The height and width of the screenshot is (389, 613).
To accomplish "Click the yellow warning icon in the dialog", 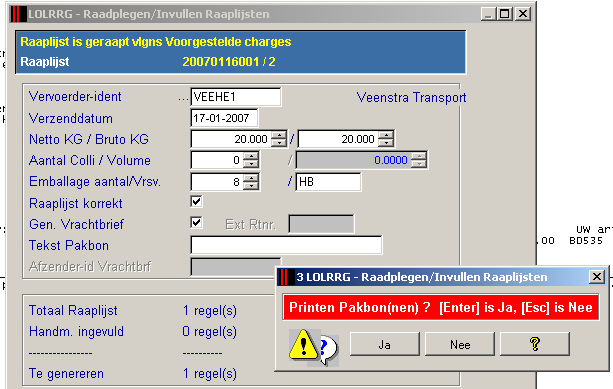I will coord(303,344).
